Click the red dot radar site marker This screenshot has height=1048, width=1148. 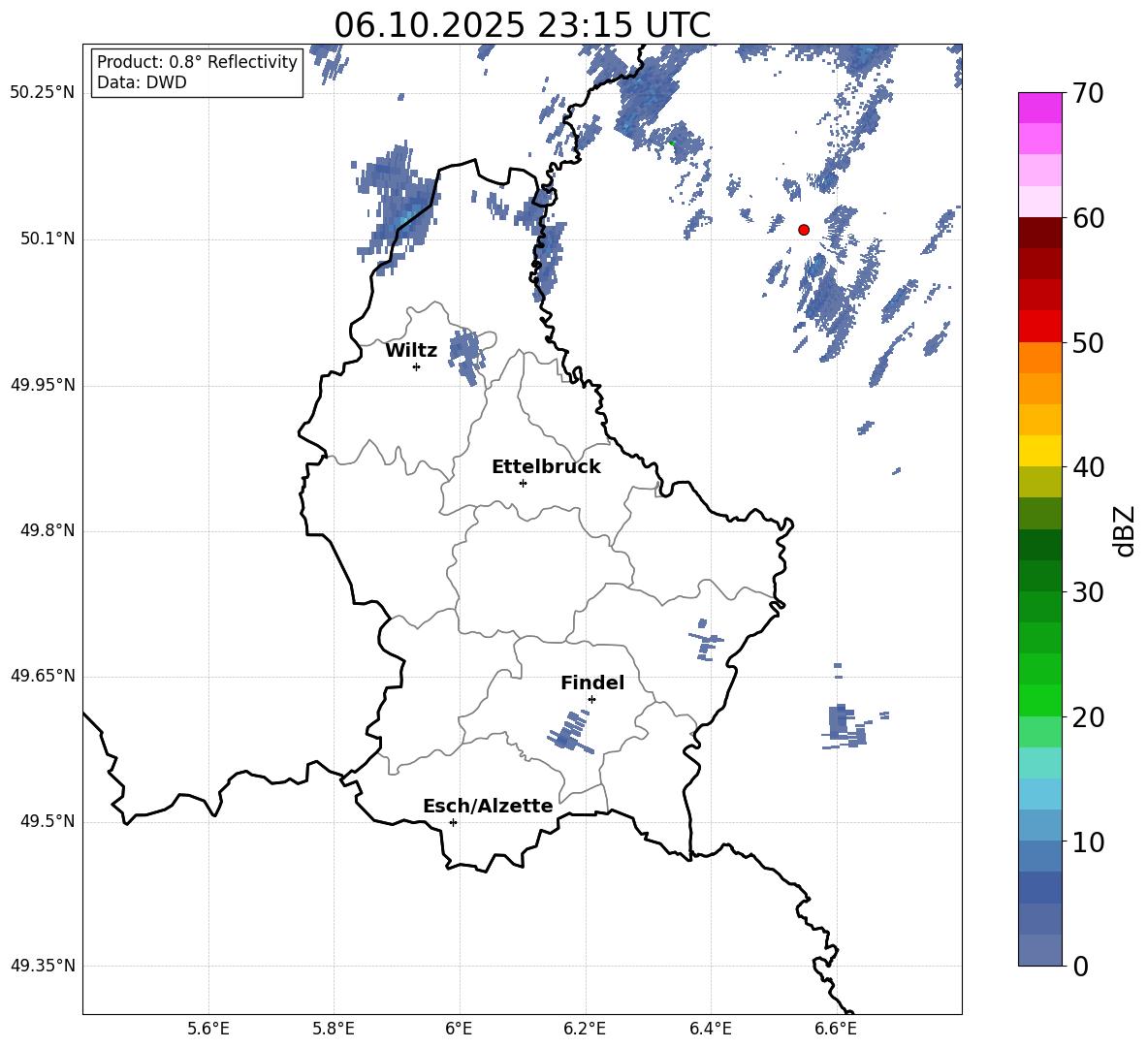pos(804,230)
